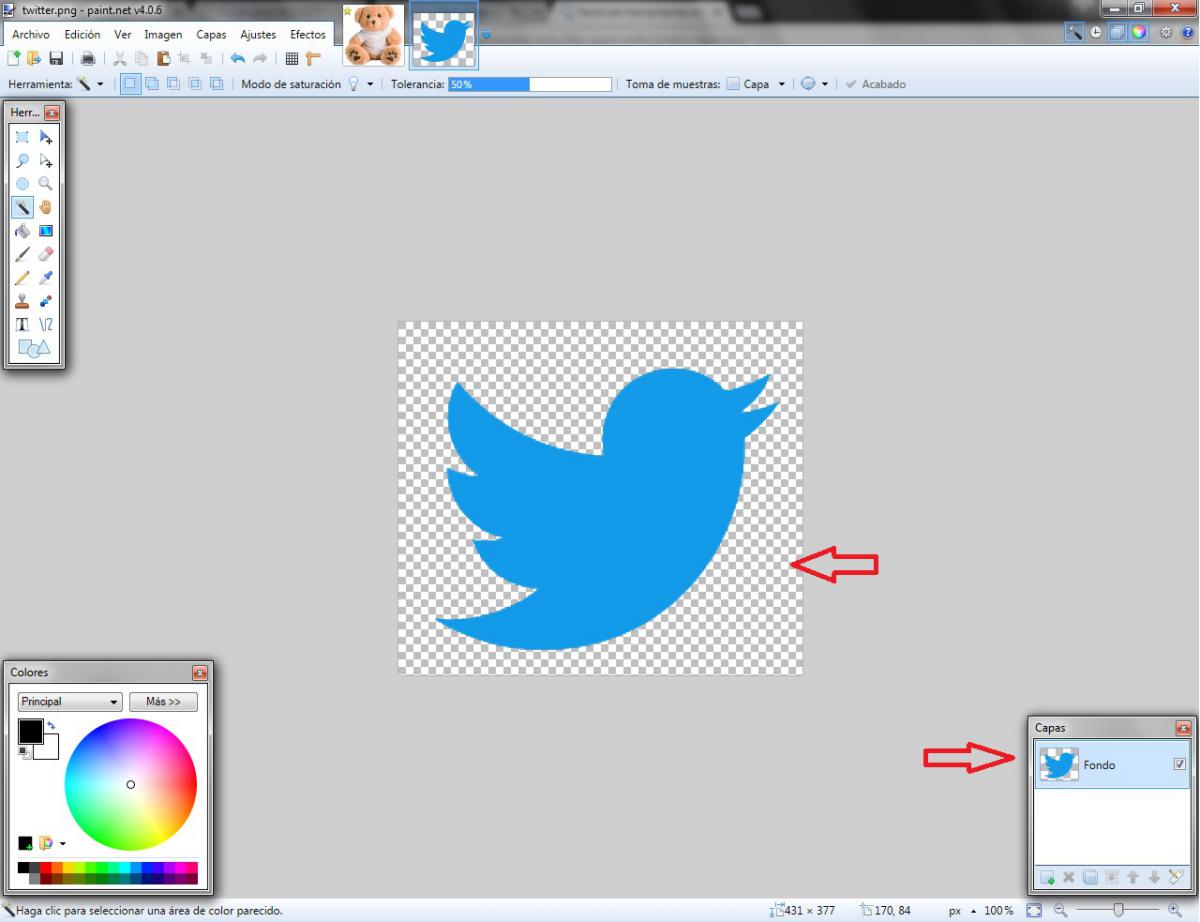Image resolution: width=1200 pixels, height=922 pixels.
Task: Cut the selection
Action: (x=120, y=59)
